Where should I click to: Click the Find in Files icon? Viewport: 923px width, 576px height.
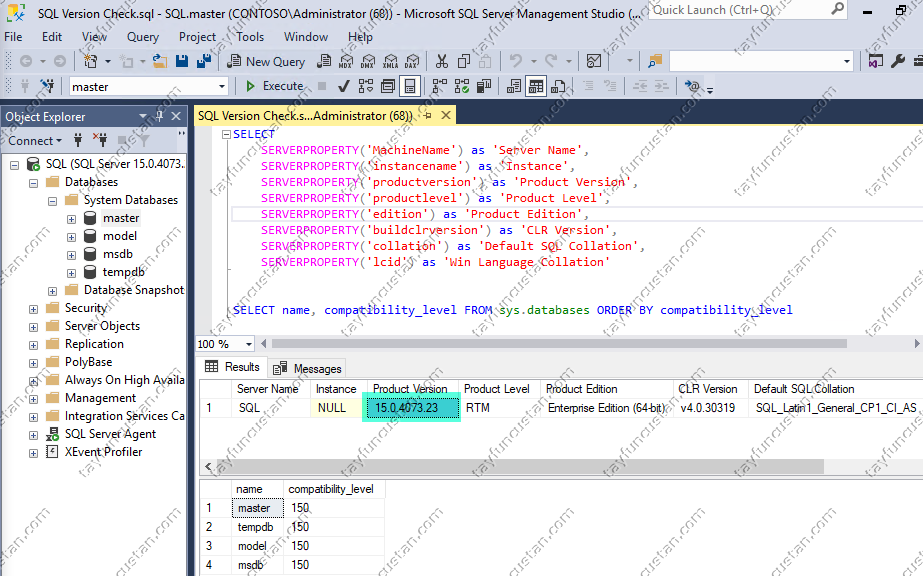[655, 61]
